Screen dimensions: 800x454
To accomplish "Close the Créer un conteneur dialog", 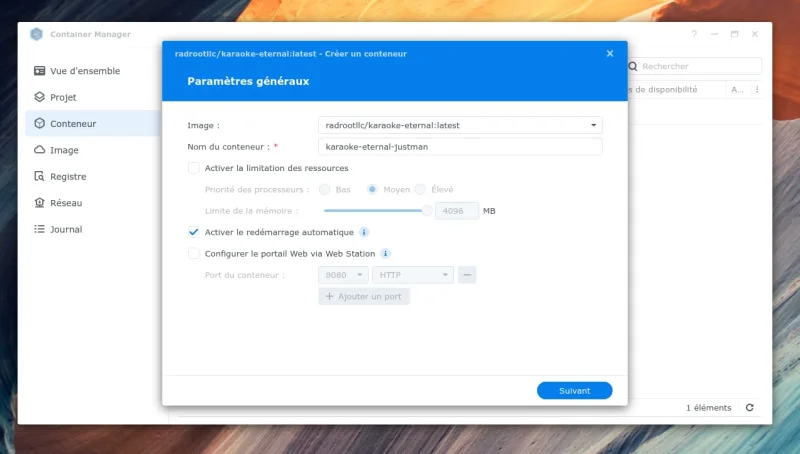I will pyautogui.click(x=610, y=54).
